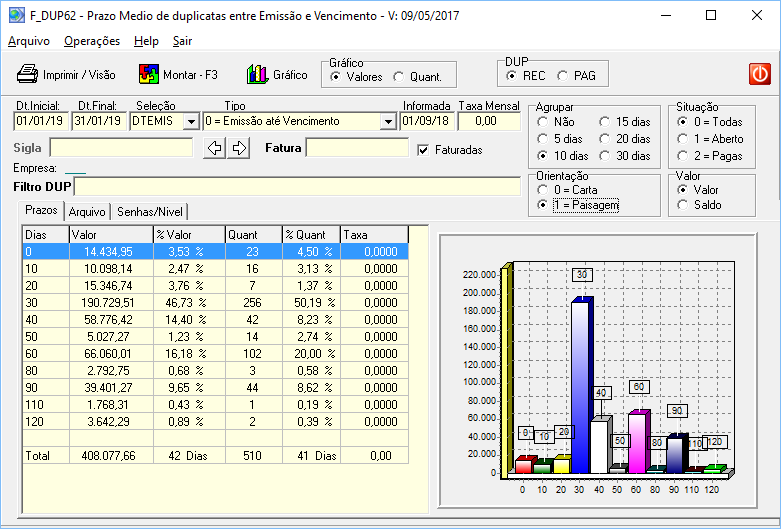Click the Taxa Mensal field

[x=489, y=121]
